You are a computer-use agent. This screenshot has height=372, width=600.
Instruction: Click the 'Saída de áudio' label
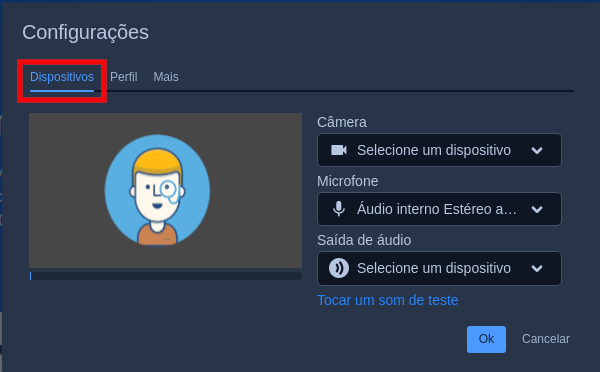(364, 240)
